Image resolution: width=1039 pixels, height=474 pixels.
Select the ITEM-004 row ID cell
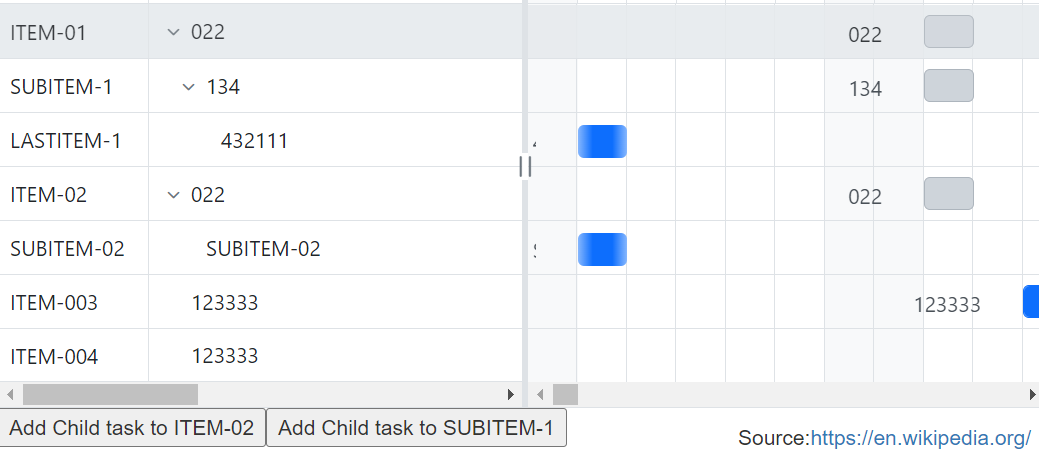coord(54,357)
